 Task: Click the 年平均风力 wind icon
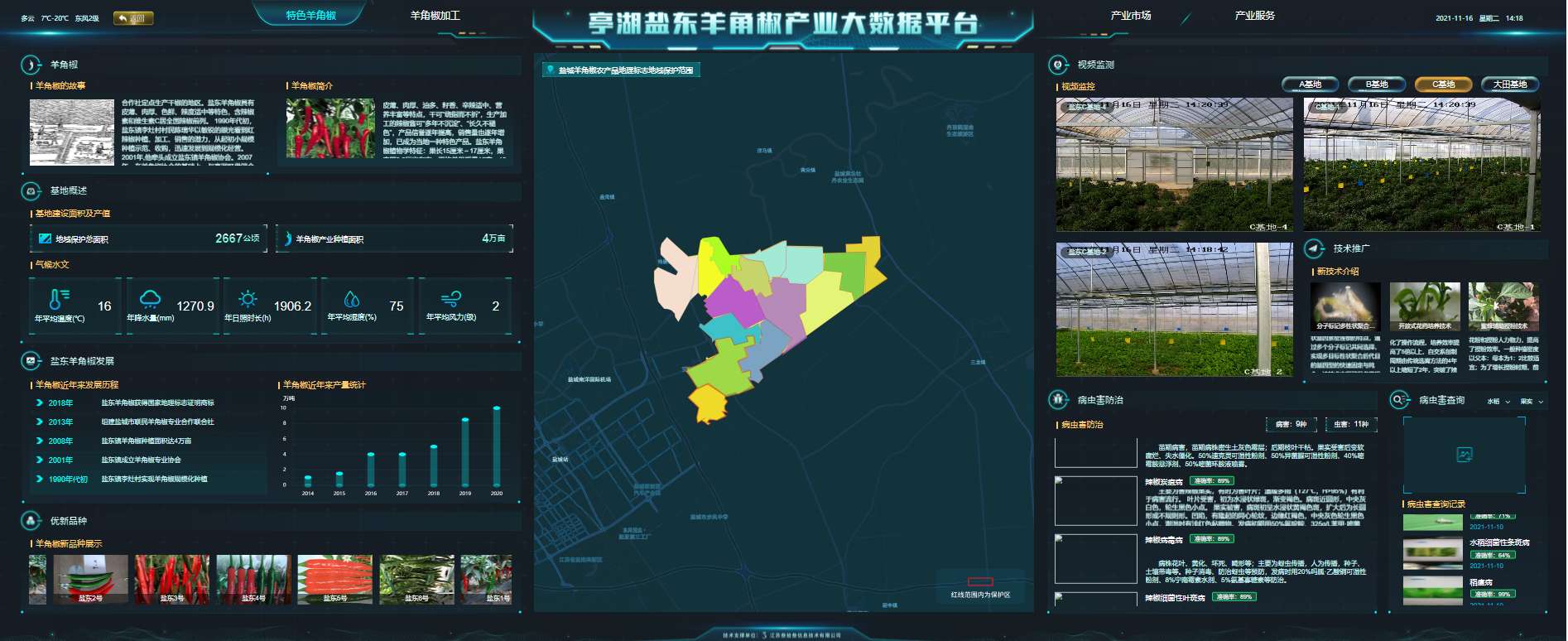[451, 299]
